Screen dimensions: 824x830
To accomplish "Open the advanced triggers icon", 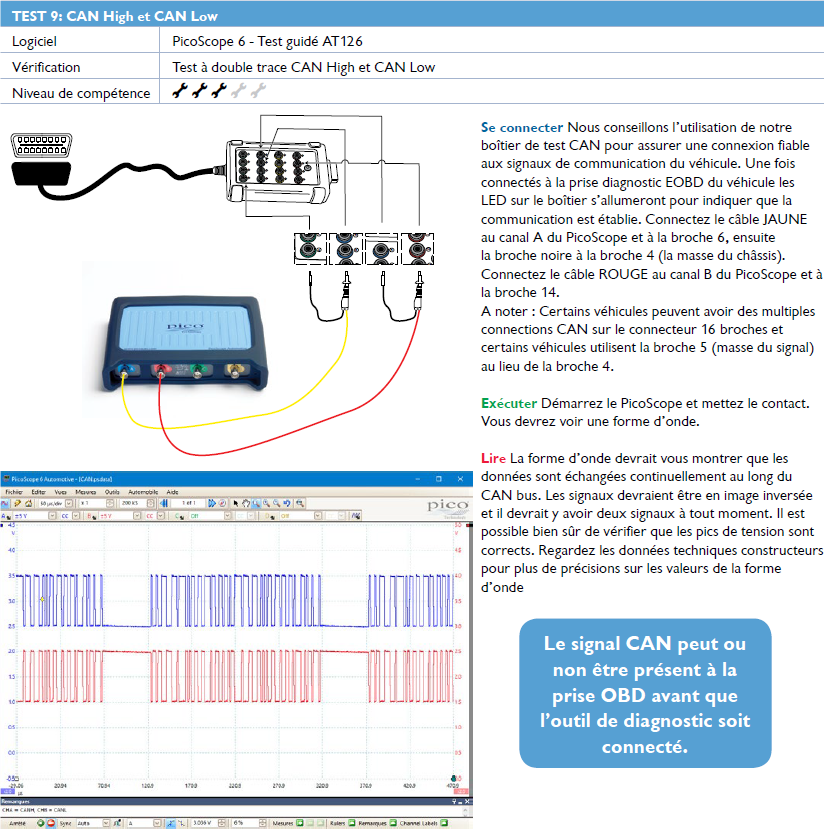I will click(117, 823).
